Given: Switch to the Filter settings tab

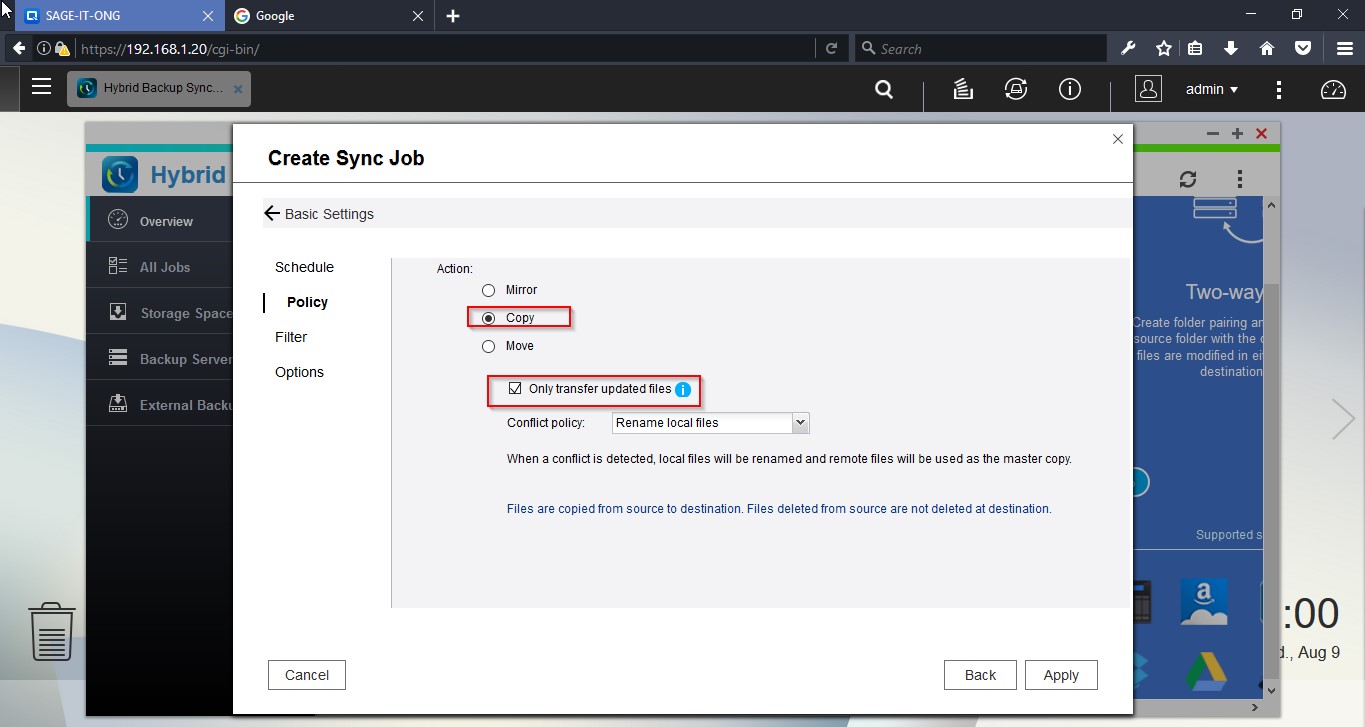Looking at the screenshot, I should coord(291,337).
